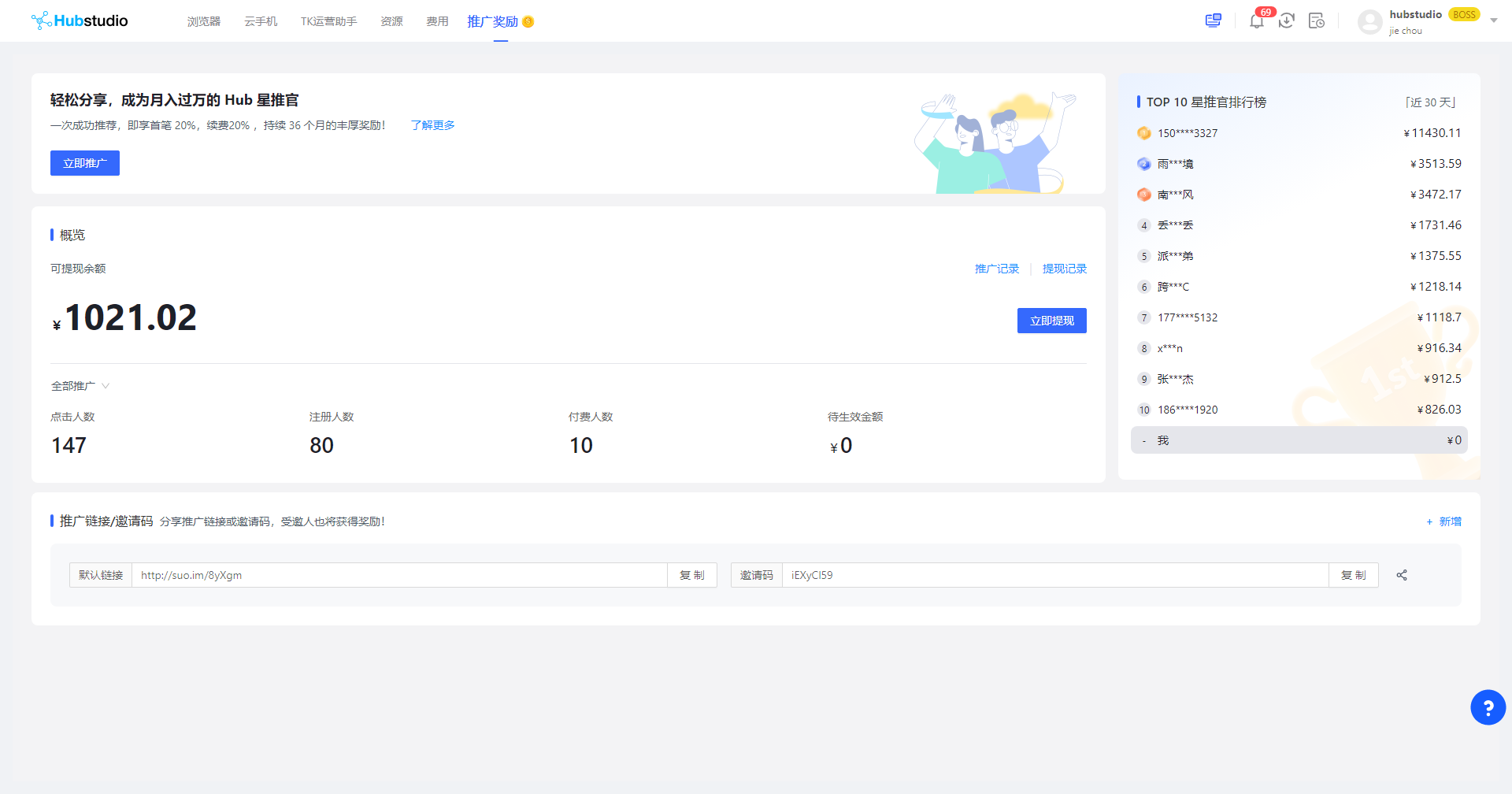This screenshot has width=1512, height=794.
Task: Click the 注册人数 value 80
Action: 321,445
